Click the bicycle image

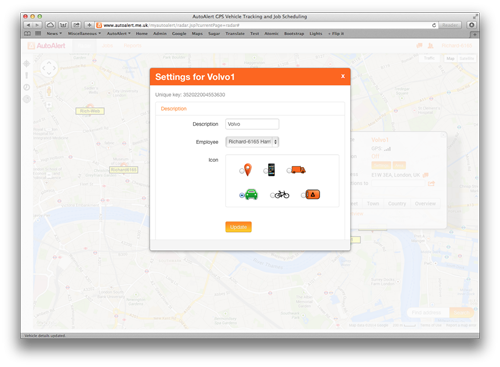point(282,194)
